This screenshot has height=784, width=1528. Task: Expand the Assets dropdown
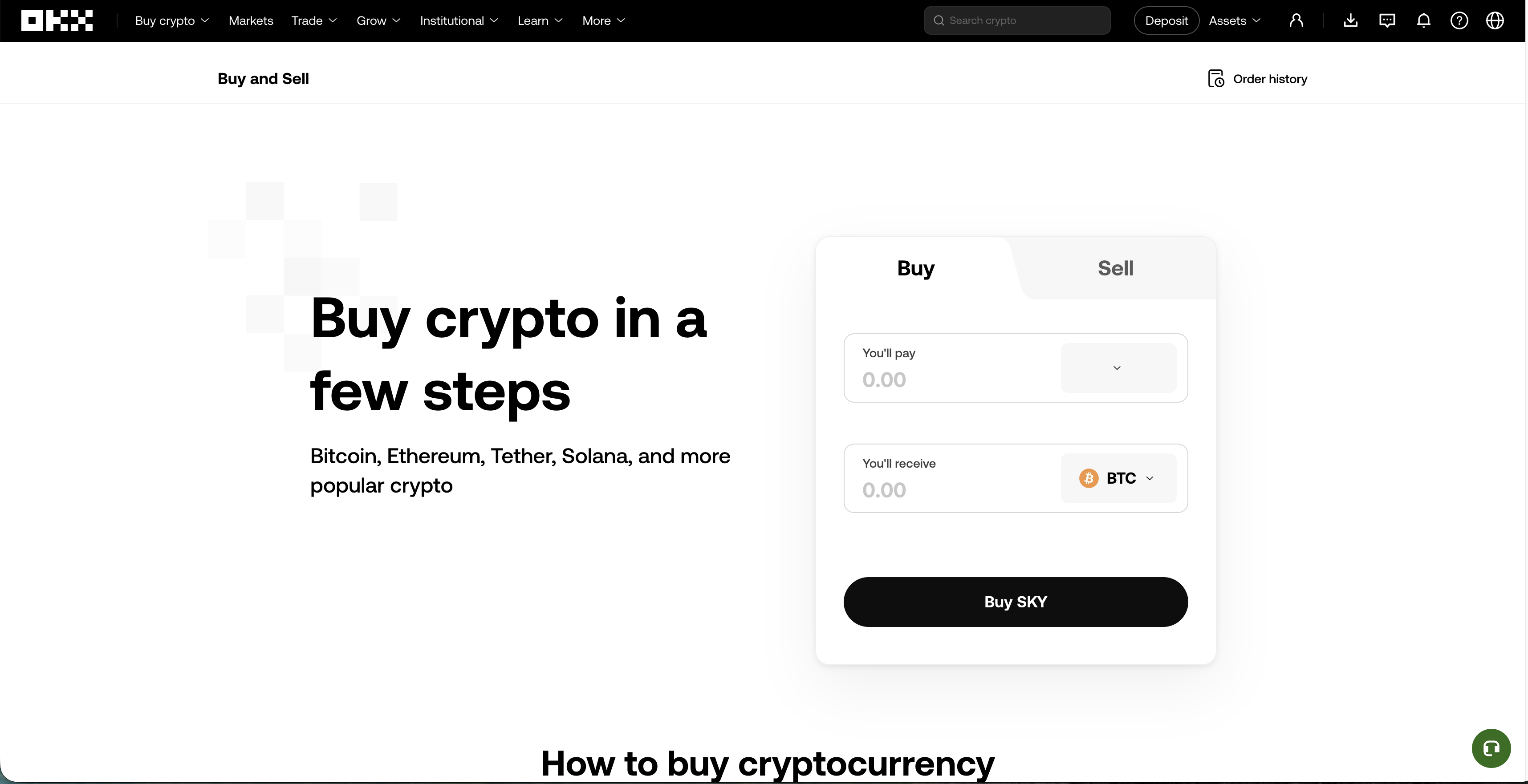click(1234, 20)
